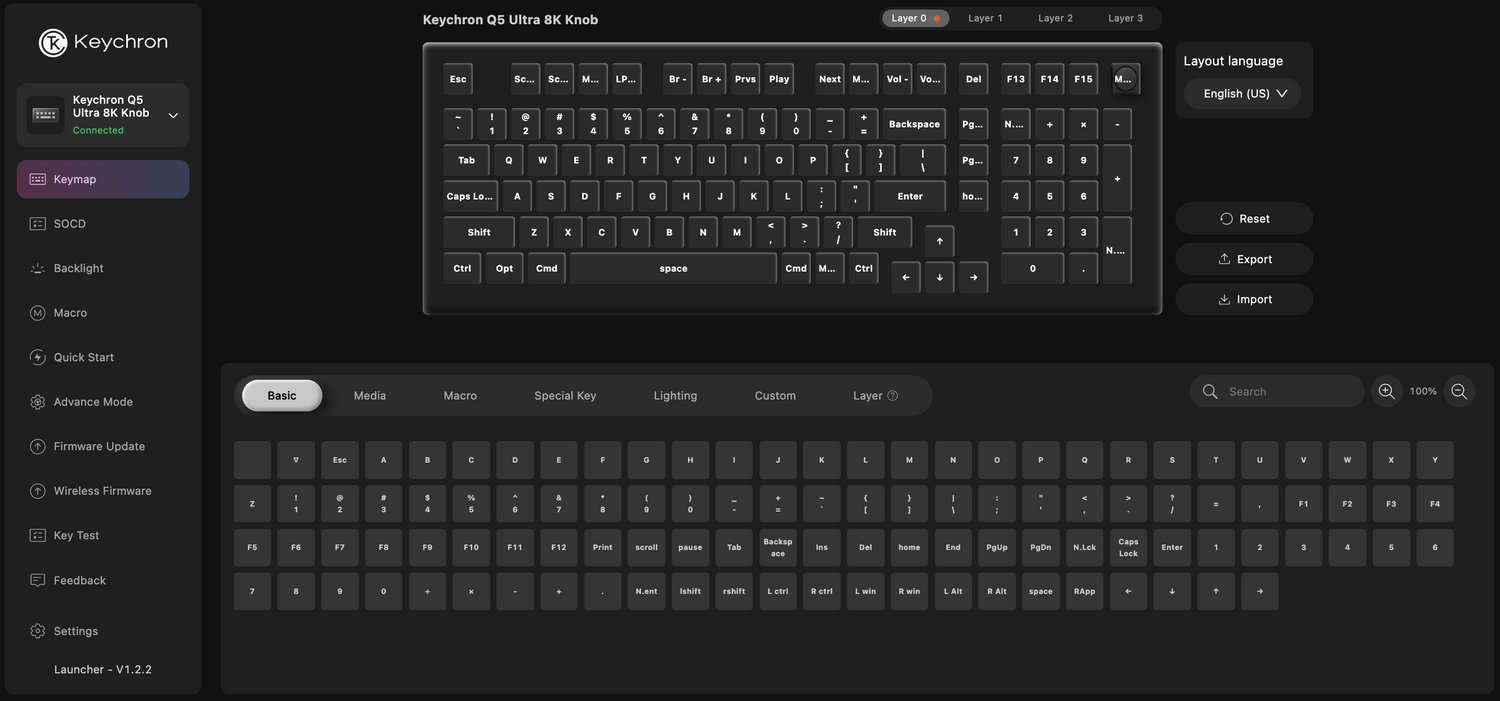The image size is (1500, 701).
Task: Go to Backlight settings
Action: pyautogui.click(x=103, y=268)
